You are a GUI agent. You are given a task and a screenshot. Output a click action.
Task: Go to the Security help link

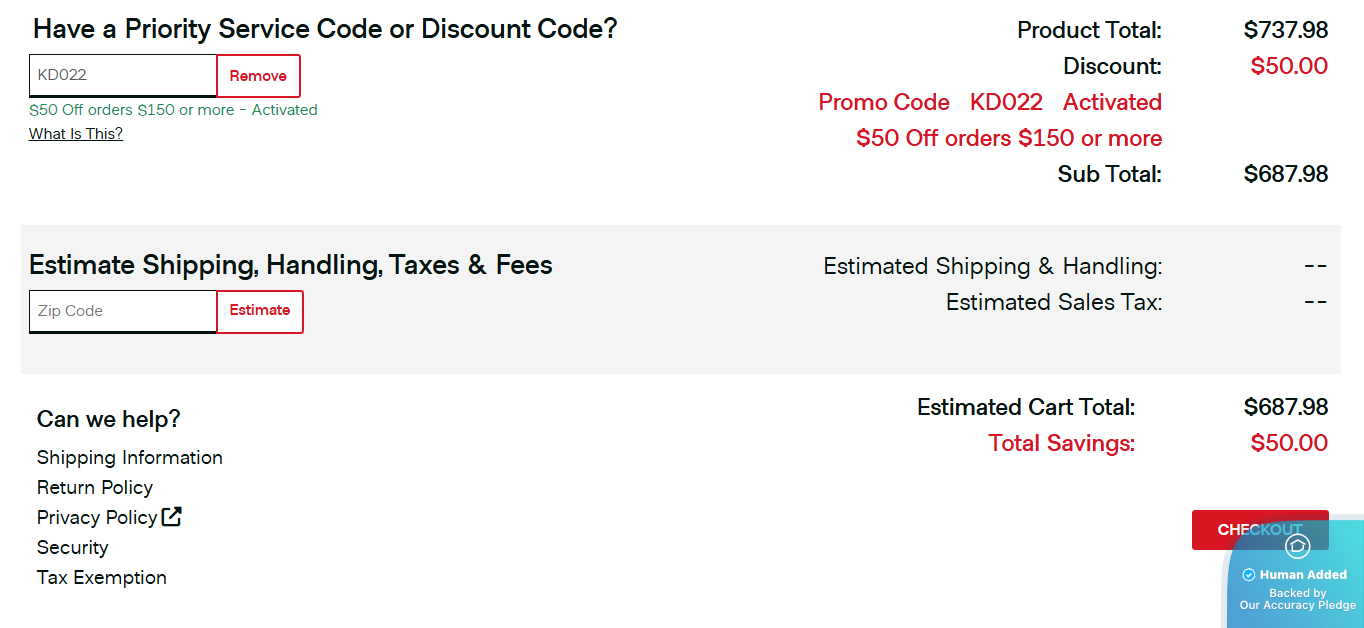[x=72, y=548]
